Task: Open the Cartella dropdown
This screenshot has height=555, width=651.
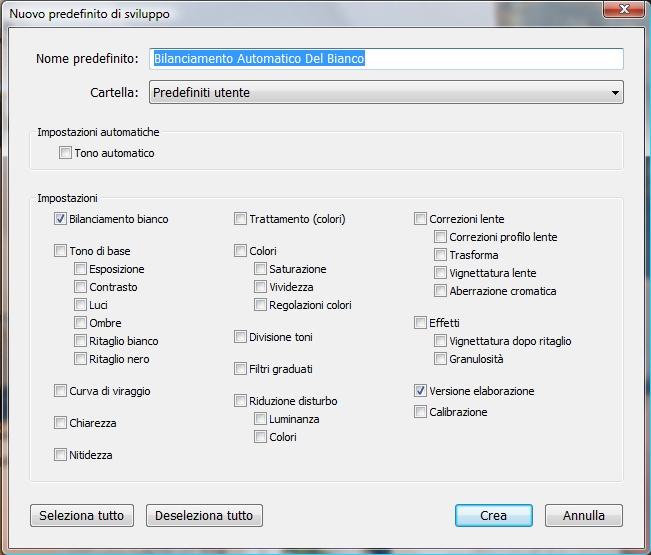Action: pyautogui.click(x=386, y=92)
